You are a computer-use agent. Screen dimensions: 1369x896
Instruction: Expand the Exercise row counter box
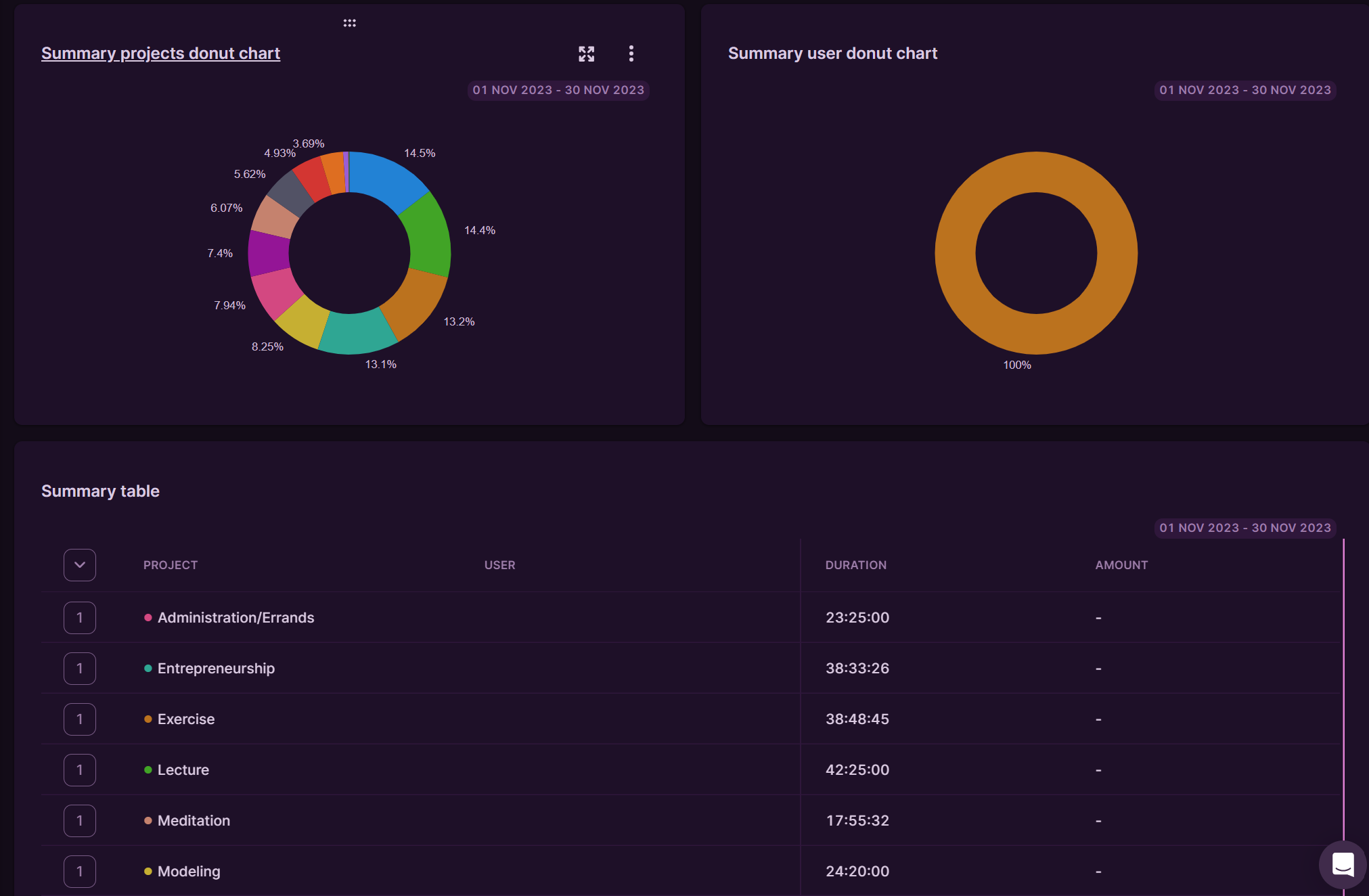click(80, 719)
